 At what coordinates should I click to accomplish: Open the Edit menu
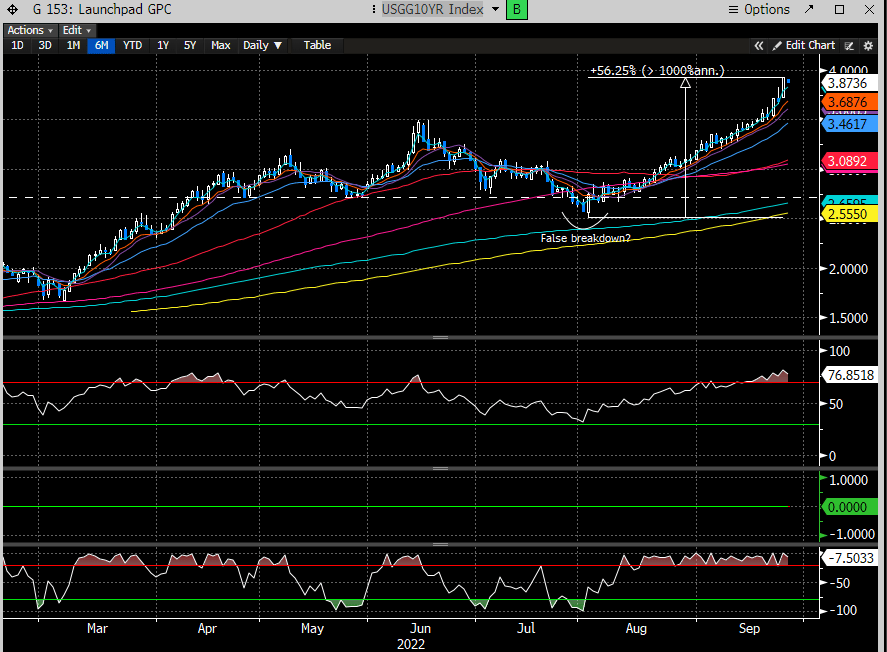[x=73, y=31]
